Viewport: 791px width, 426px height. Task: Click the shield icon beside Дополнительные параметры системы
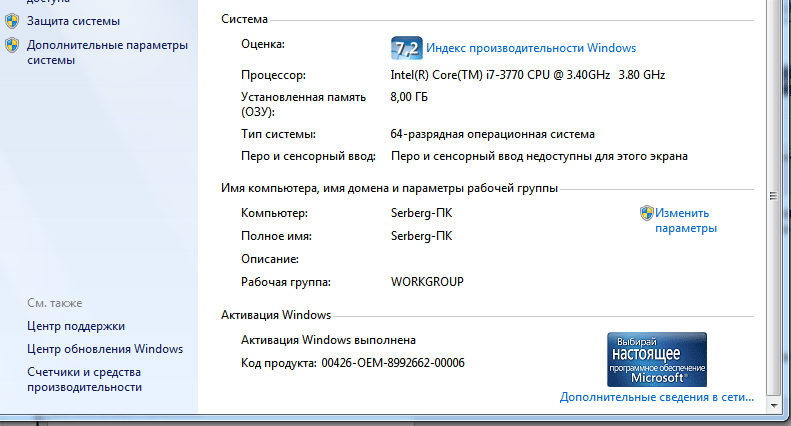12,45
